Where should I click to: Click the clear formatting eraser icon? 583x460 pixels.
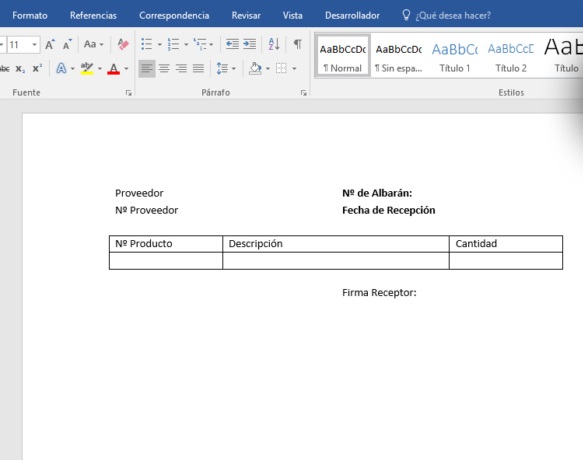point(123,44)
